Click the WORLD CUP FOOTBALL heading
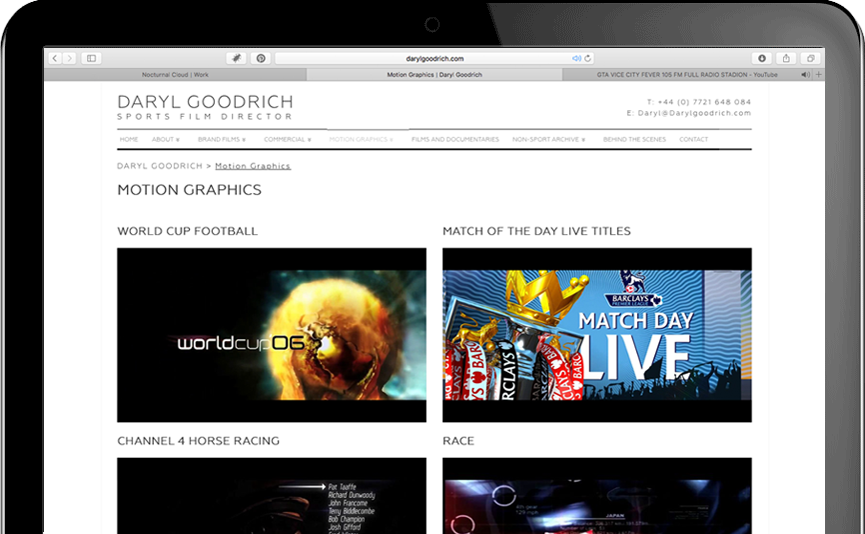The height and width of the screenshot is (534, 865). tap(188, 231)
